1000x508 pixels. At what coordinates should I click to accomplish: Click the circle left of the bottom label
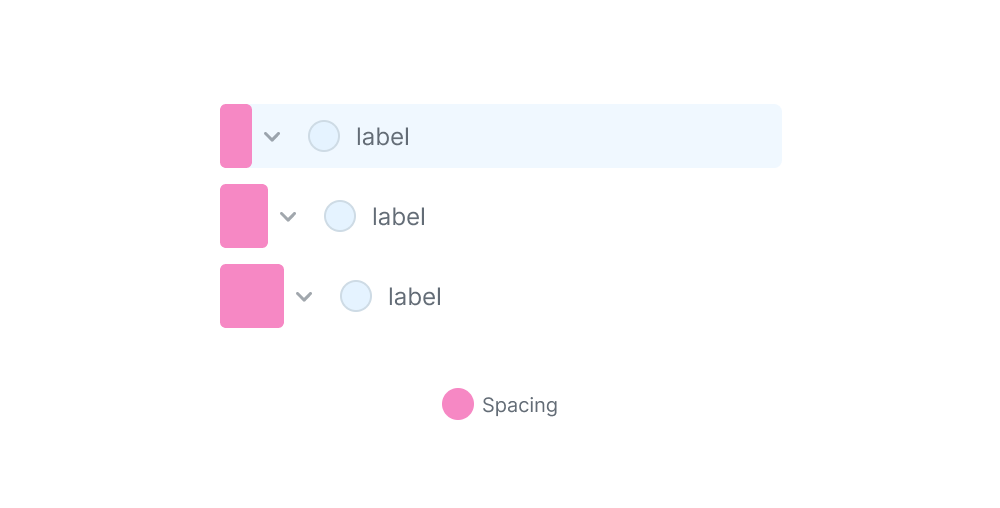click(356, 296)
